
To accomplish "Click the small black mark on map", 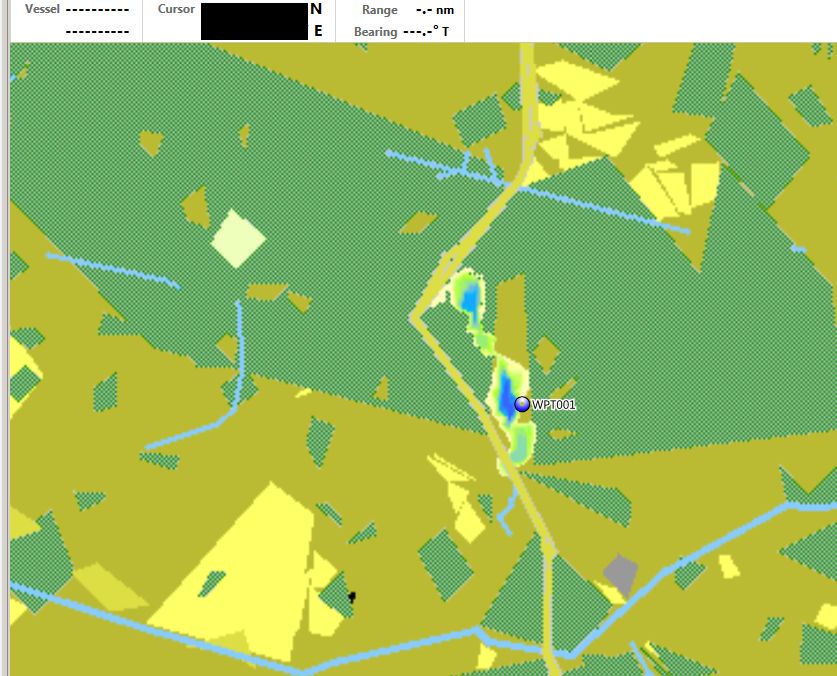I will pyautogui.click(x=351, y=597).
